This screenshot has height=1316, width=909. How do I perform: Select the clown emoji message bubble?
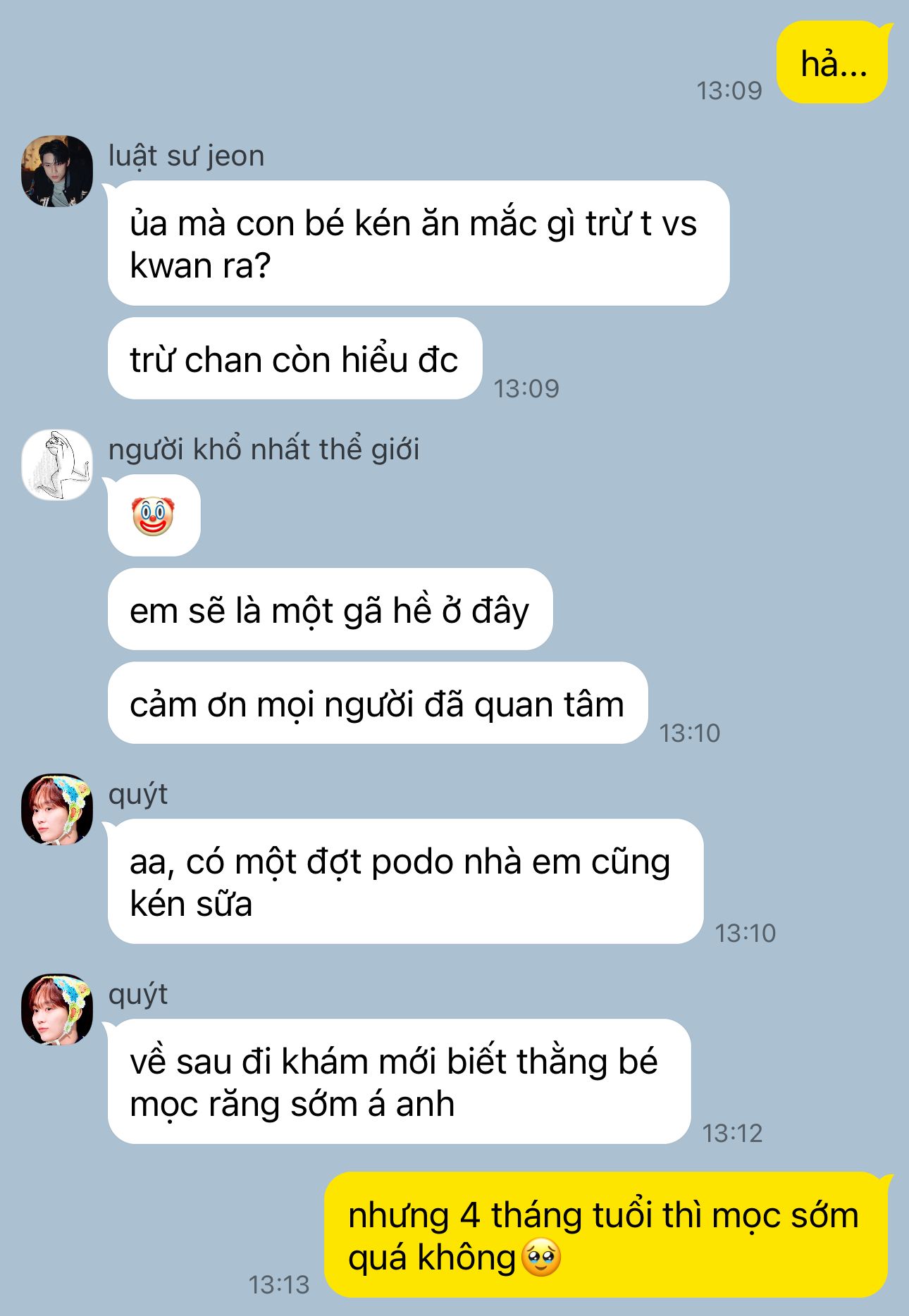coord(154,516)
